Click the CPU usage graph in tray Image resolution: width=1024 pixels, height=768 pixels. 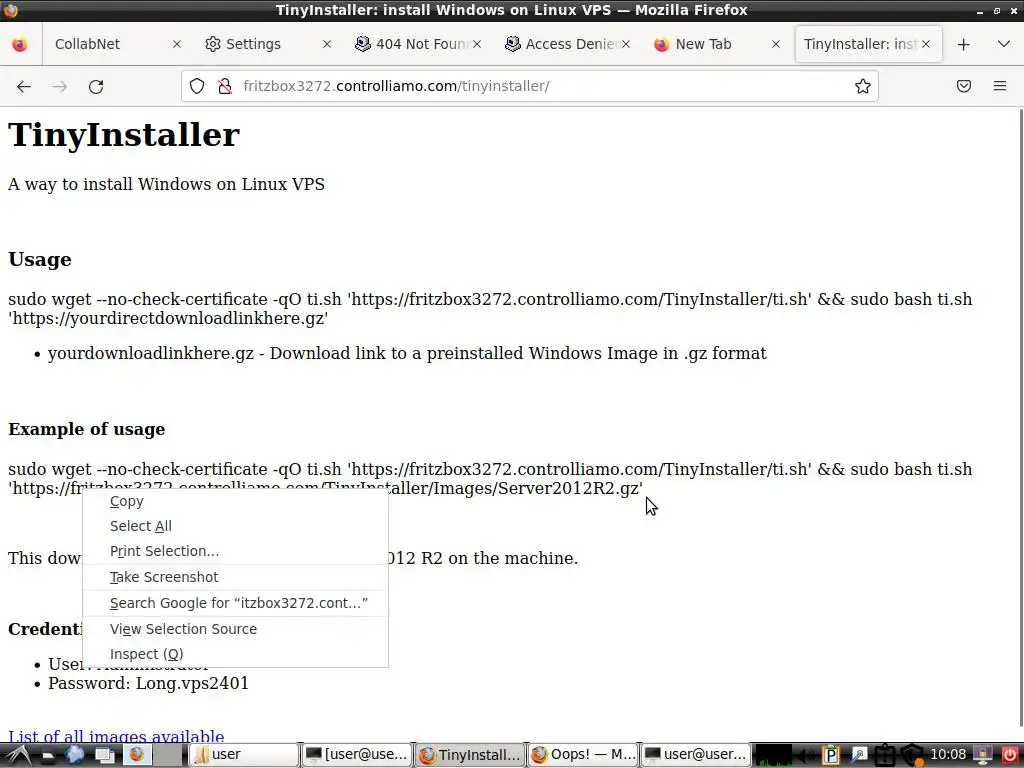coord(773,755)
